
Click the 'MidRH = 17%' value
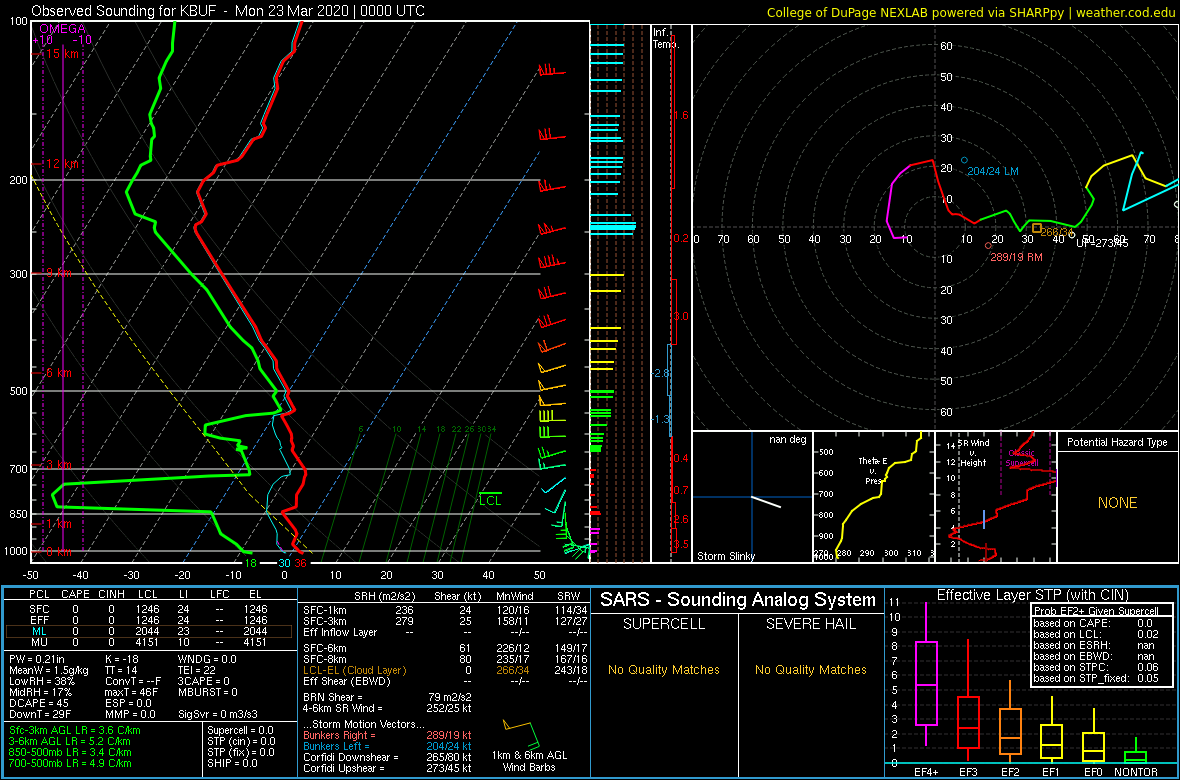tap(39, 693)
